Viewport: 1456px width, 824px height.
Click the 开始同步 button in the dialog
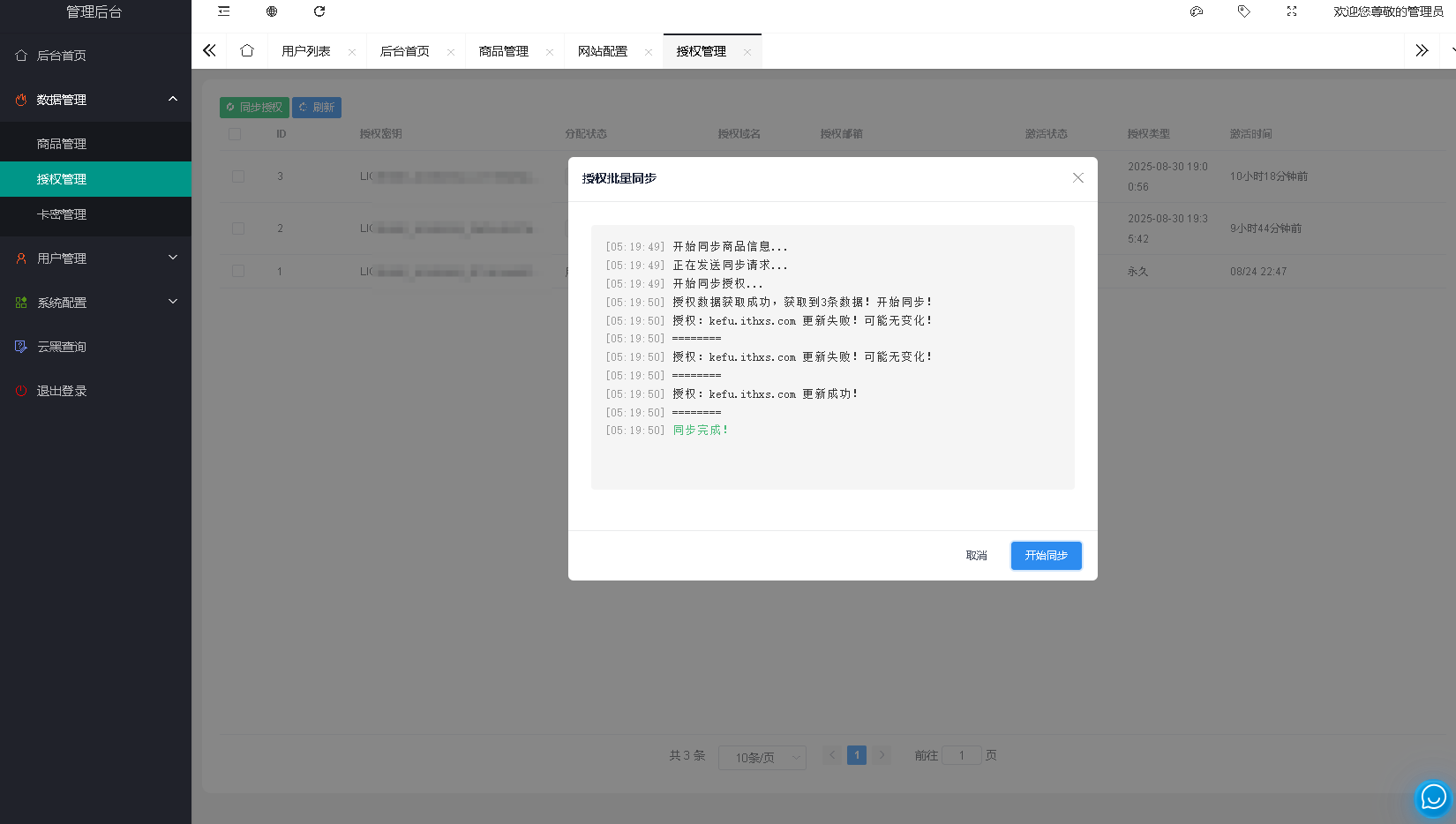click(1046, 555)
